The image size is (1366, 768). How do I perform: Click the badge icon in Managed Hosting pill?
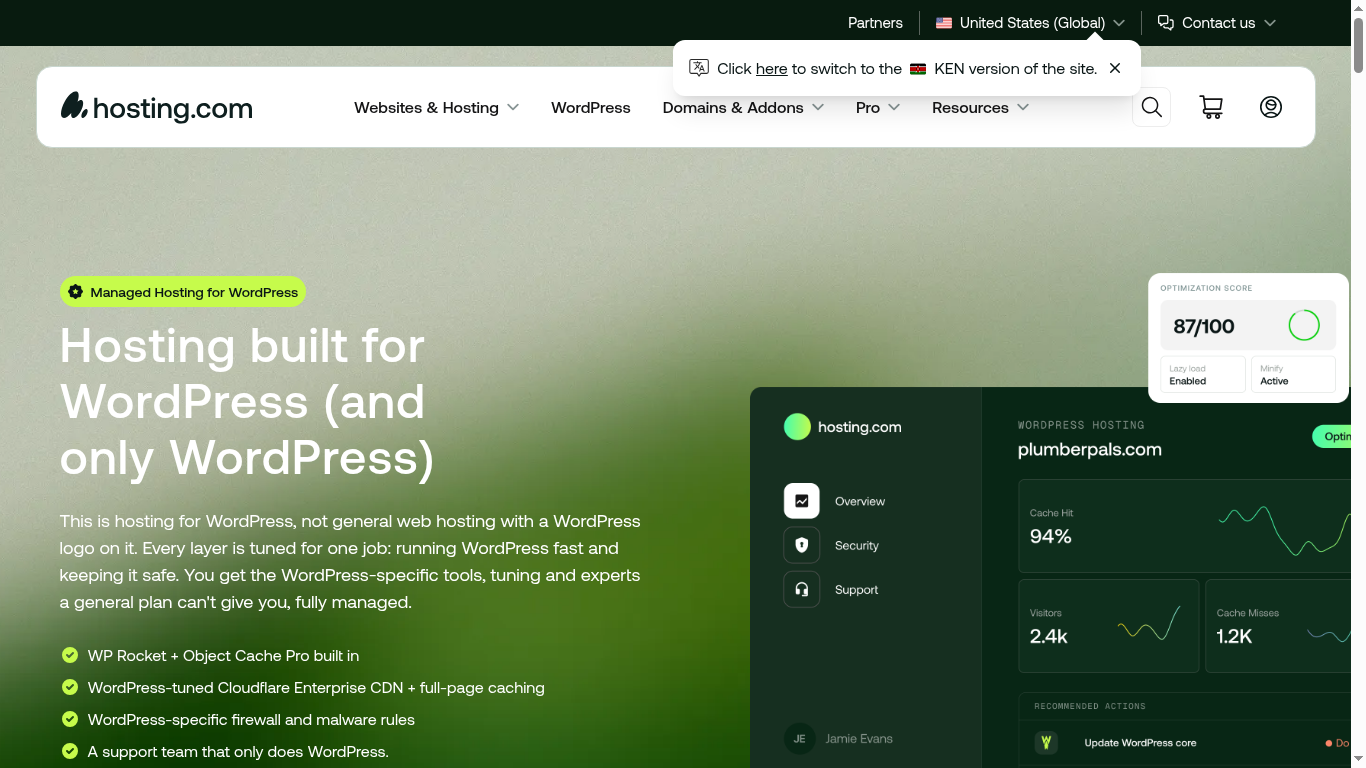(76, 292)
